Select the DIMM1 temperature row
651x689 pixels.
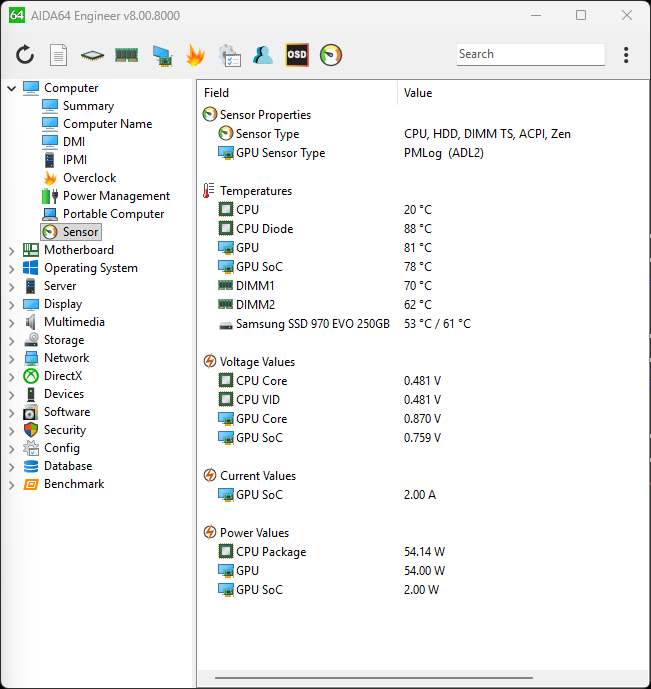pos(423,286)
